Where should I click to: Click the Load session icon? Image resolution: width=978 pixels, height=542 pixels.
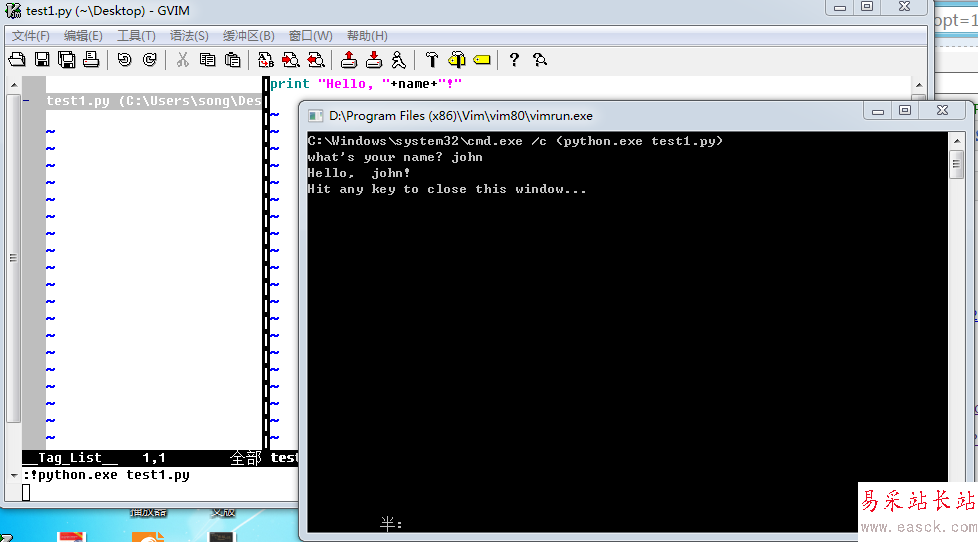click(x=349, y=60)
